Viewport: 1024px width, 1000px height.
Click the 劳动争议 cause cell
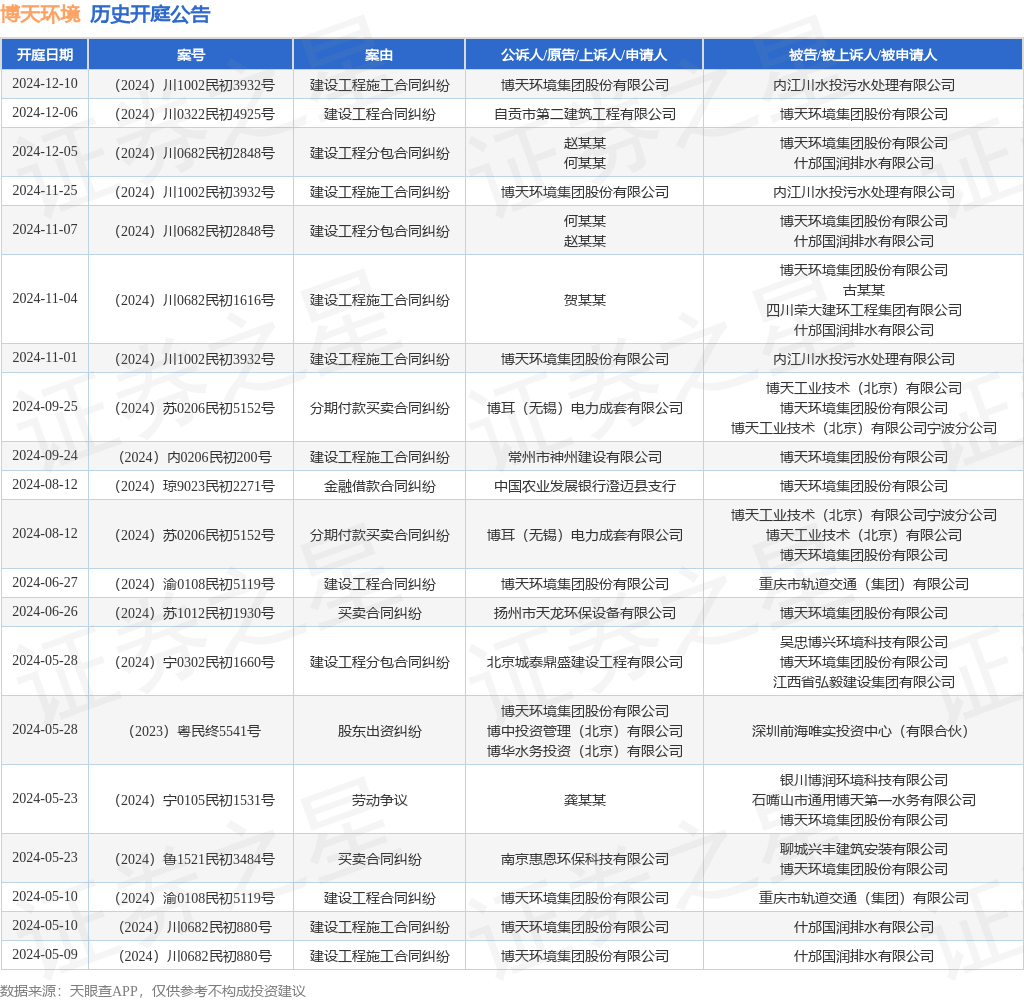pos(379,800)
